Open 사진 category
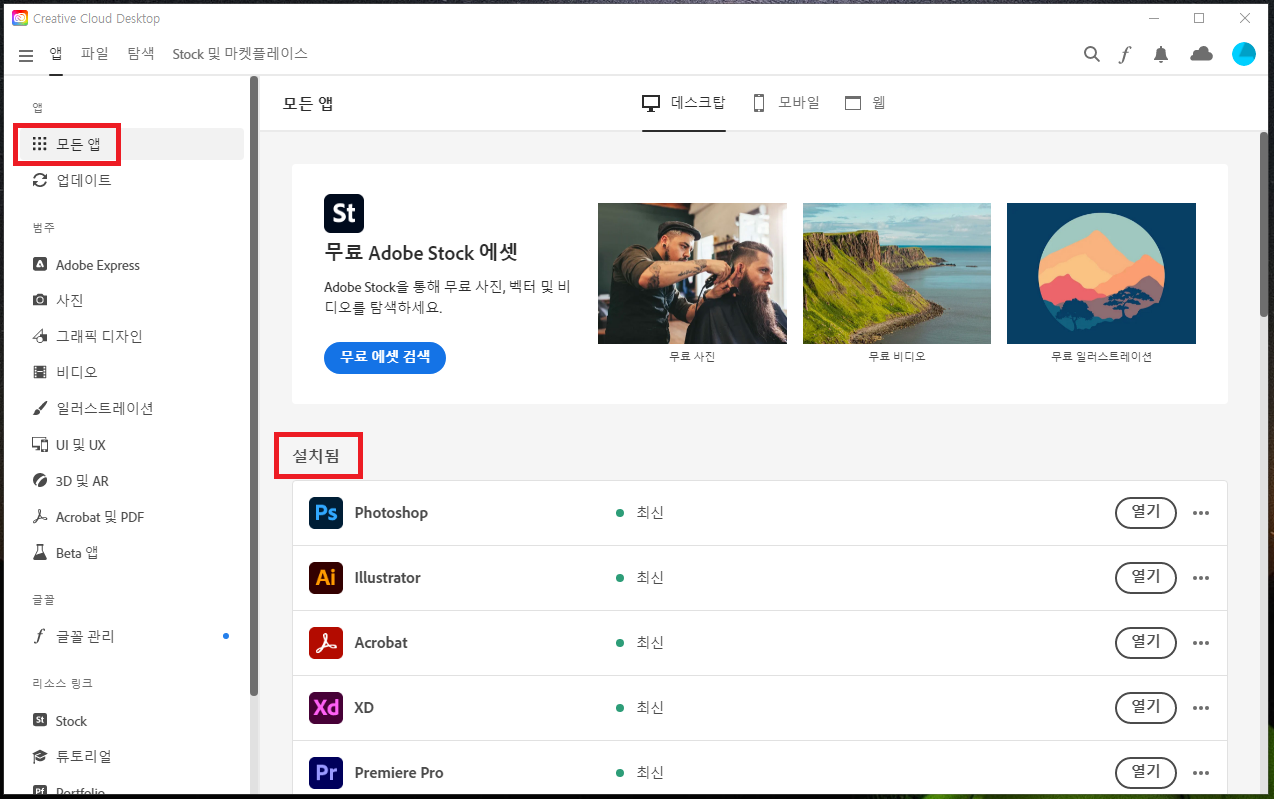This screenshot has height=799, width=1274. click(130, 300)
